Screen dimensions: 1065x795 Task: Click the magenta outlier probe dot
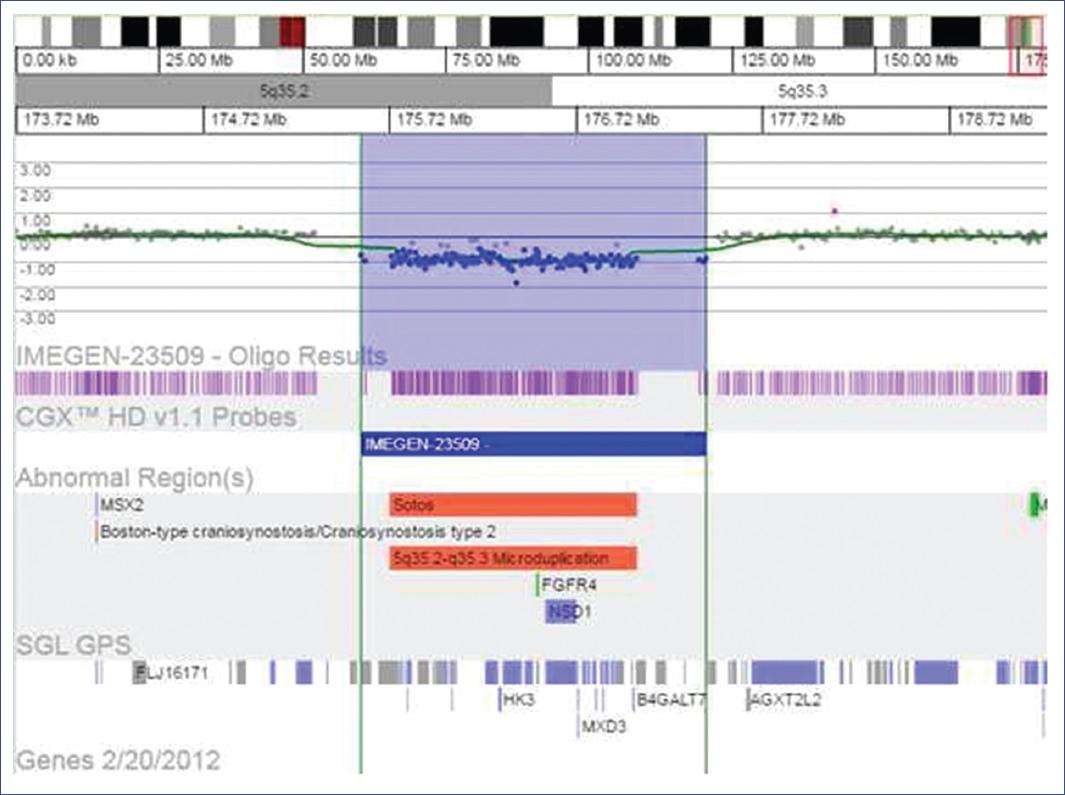click(834, 210)
